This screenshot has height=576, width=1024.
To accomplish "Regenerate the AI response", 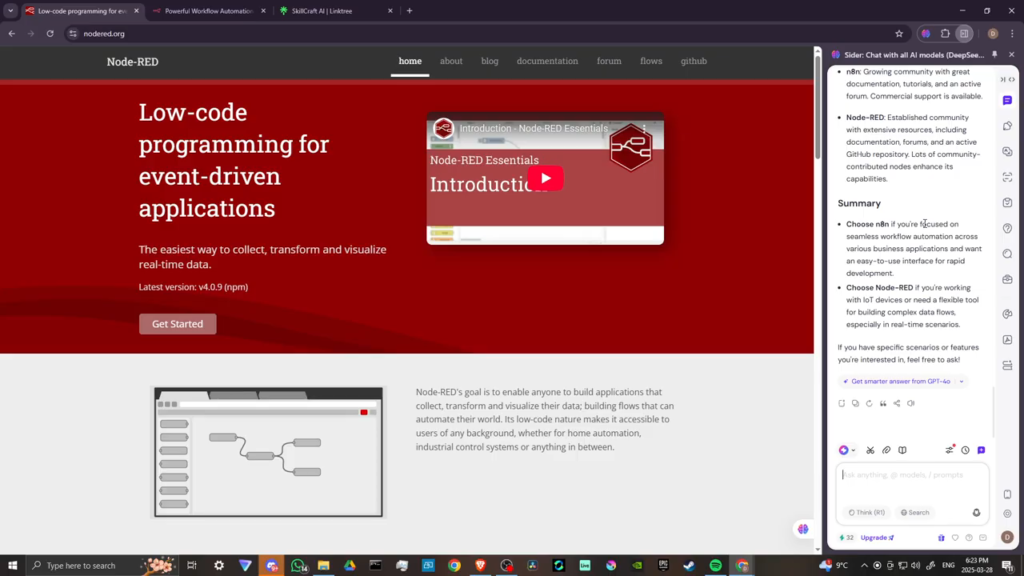I will click(869, 404).
